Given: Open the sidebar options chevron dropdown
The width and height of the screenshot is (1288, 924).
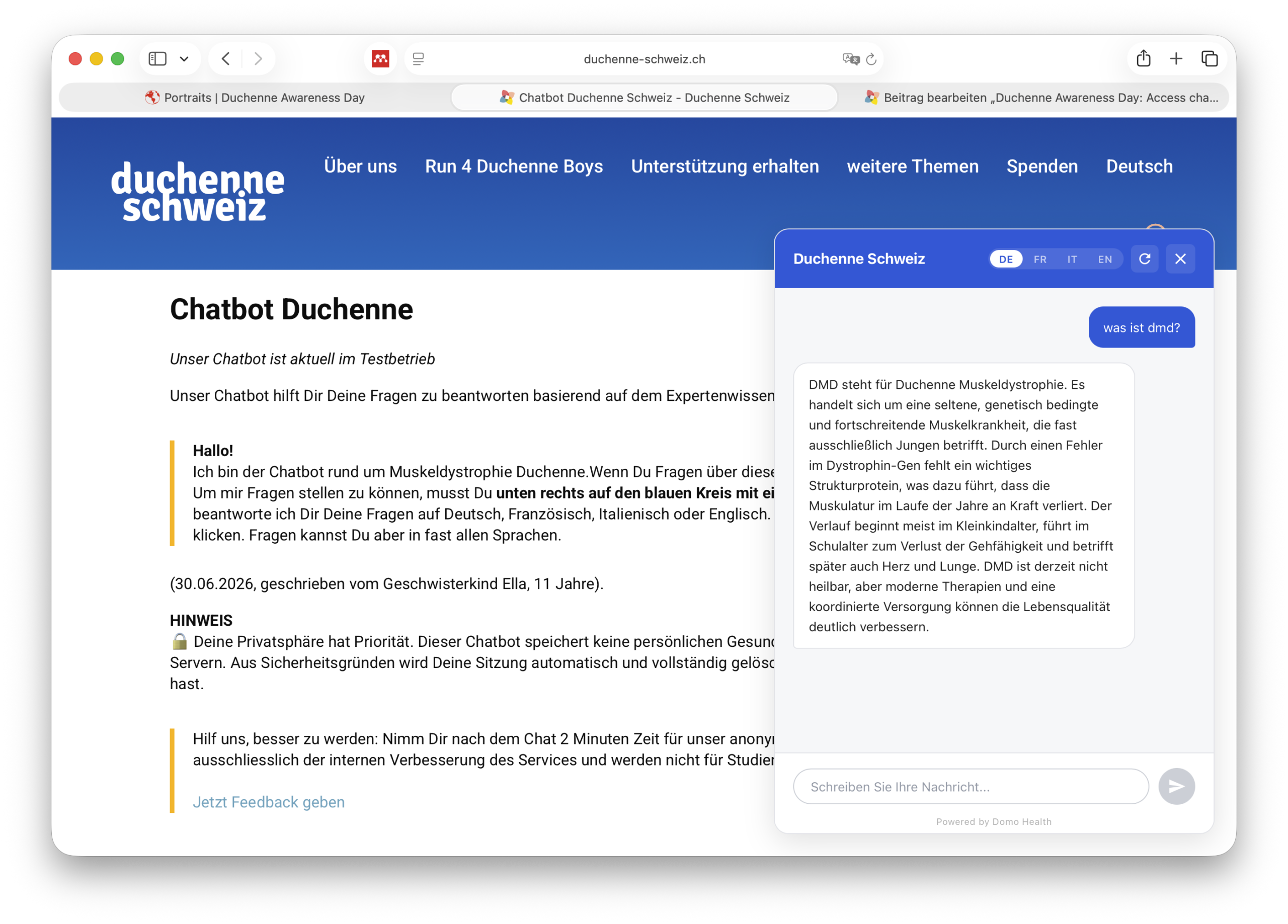Looking at the screenshot, I should pyautogui.click(x=184, y=58).
